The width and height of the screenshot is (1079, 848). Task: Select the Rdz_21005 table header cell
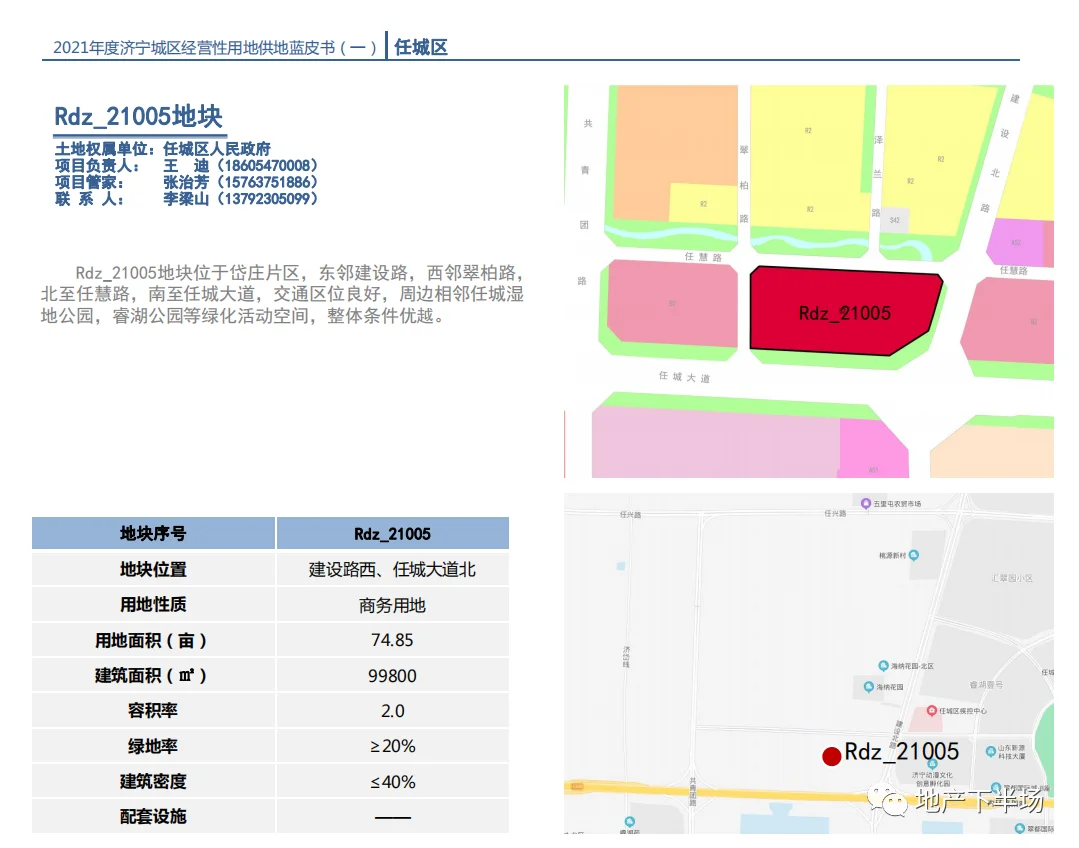tap(392, 533)
